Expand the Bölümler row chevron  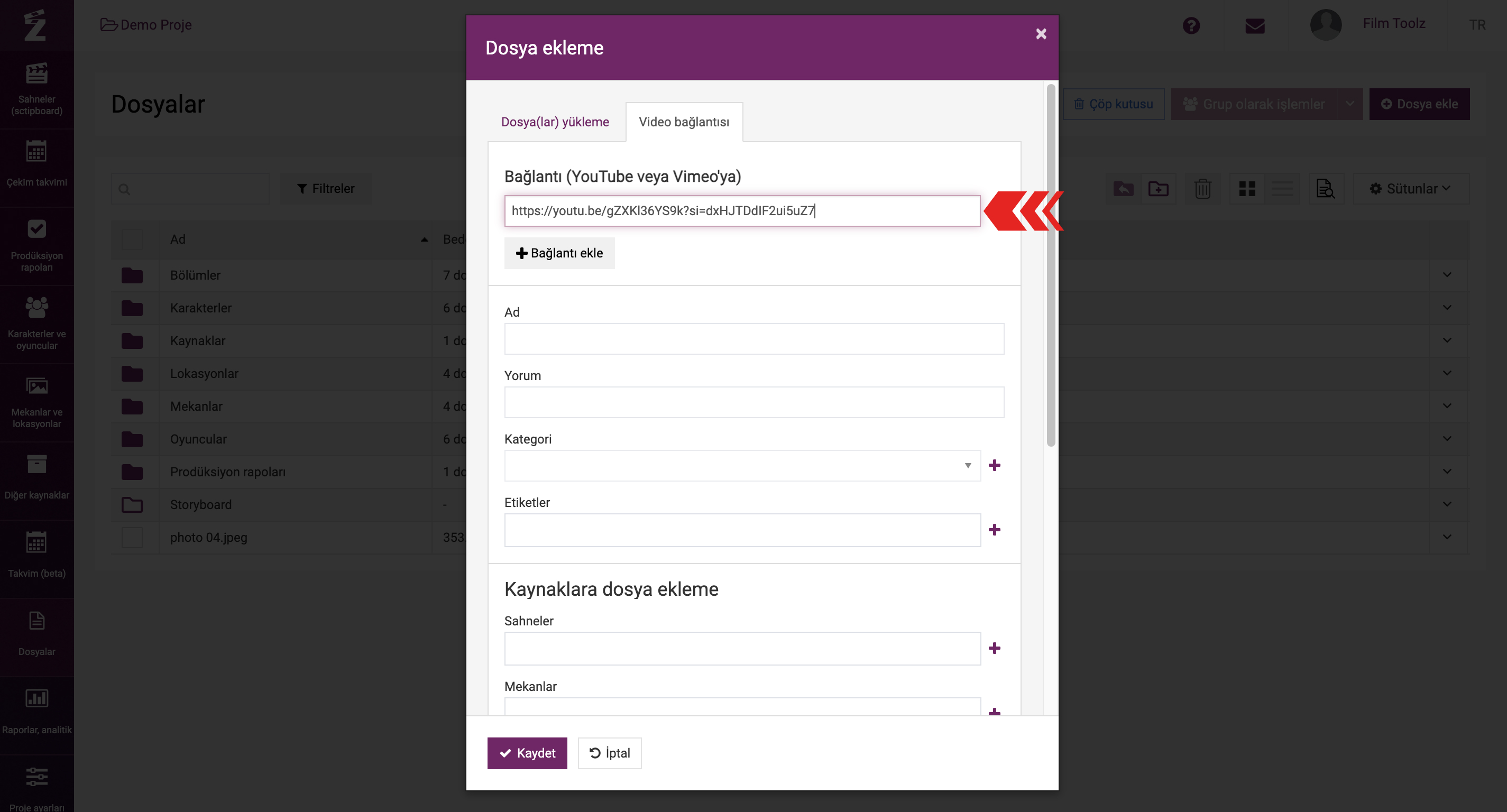point(1447,275)
